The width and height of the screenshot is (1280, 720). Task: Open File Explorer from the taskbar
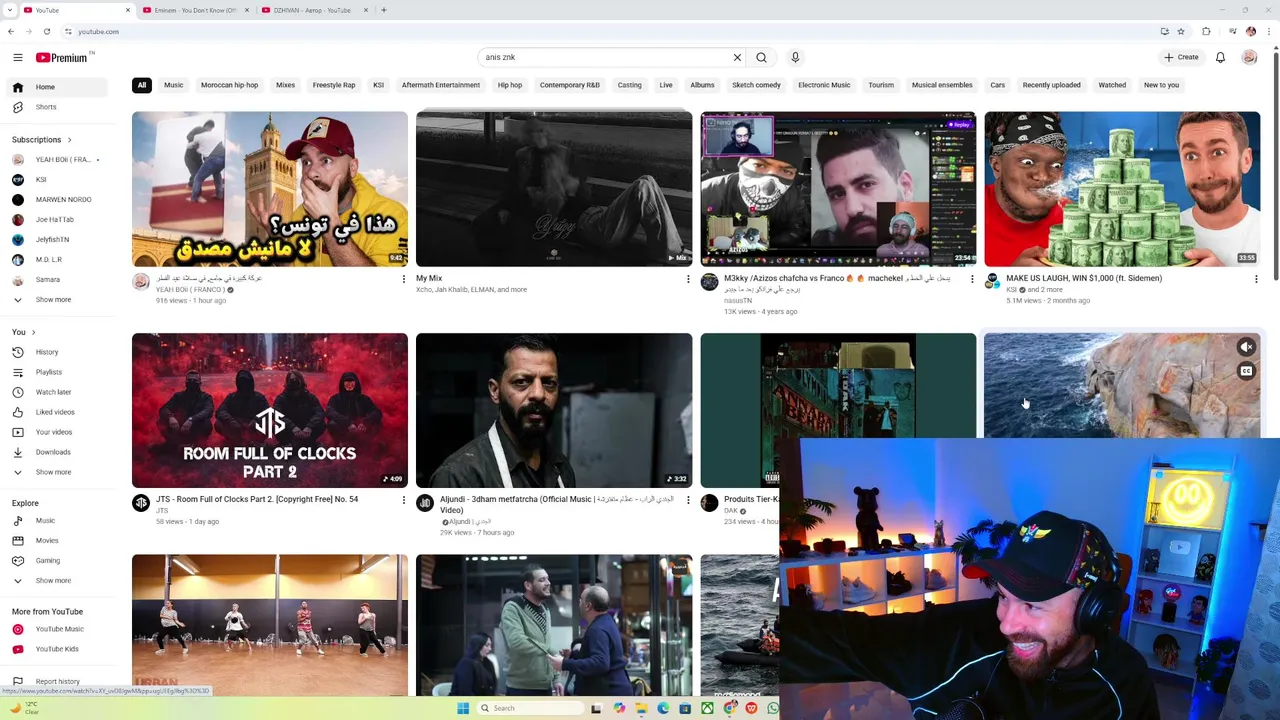[x=641, y=708]
